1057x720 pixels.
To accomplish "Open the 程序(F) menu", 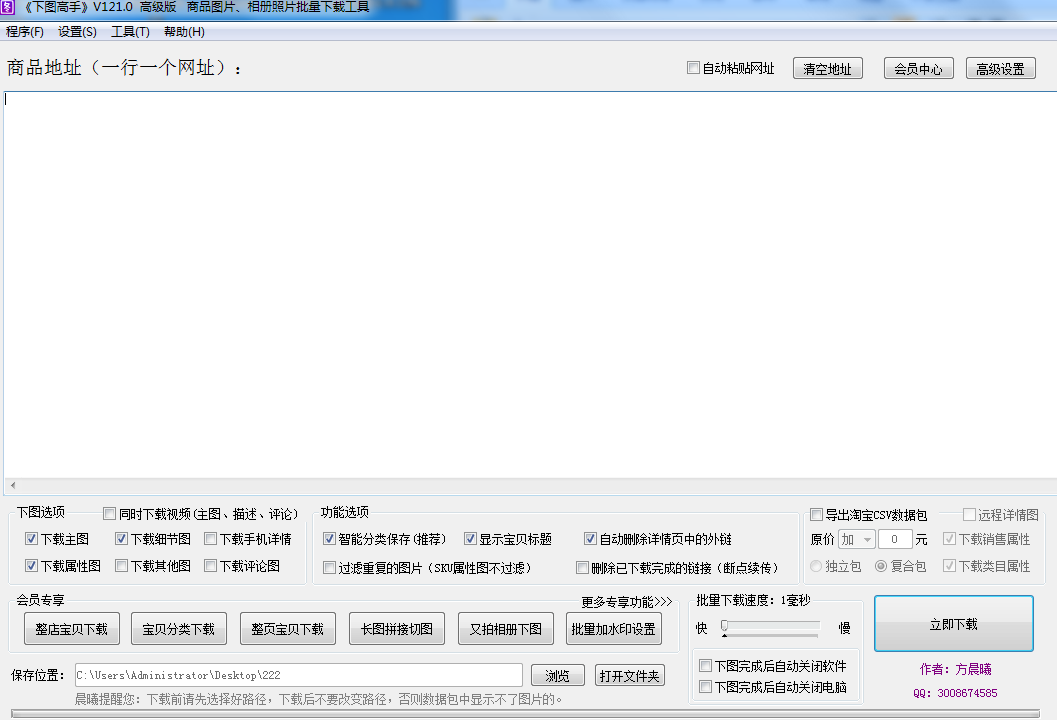I will click(x=23, y=31).
